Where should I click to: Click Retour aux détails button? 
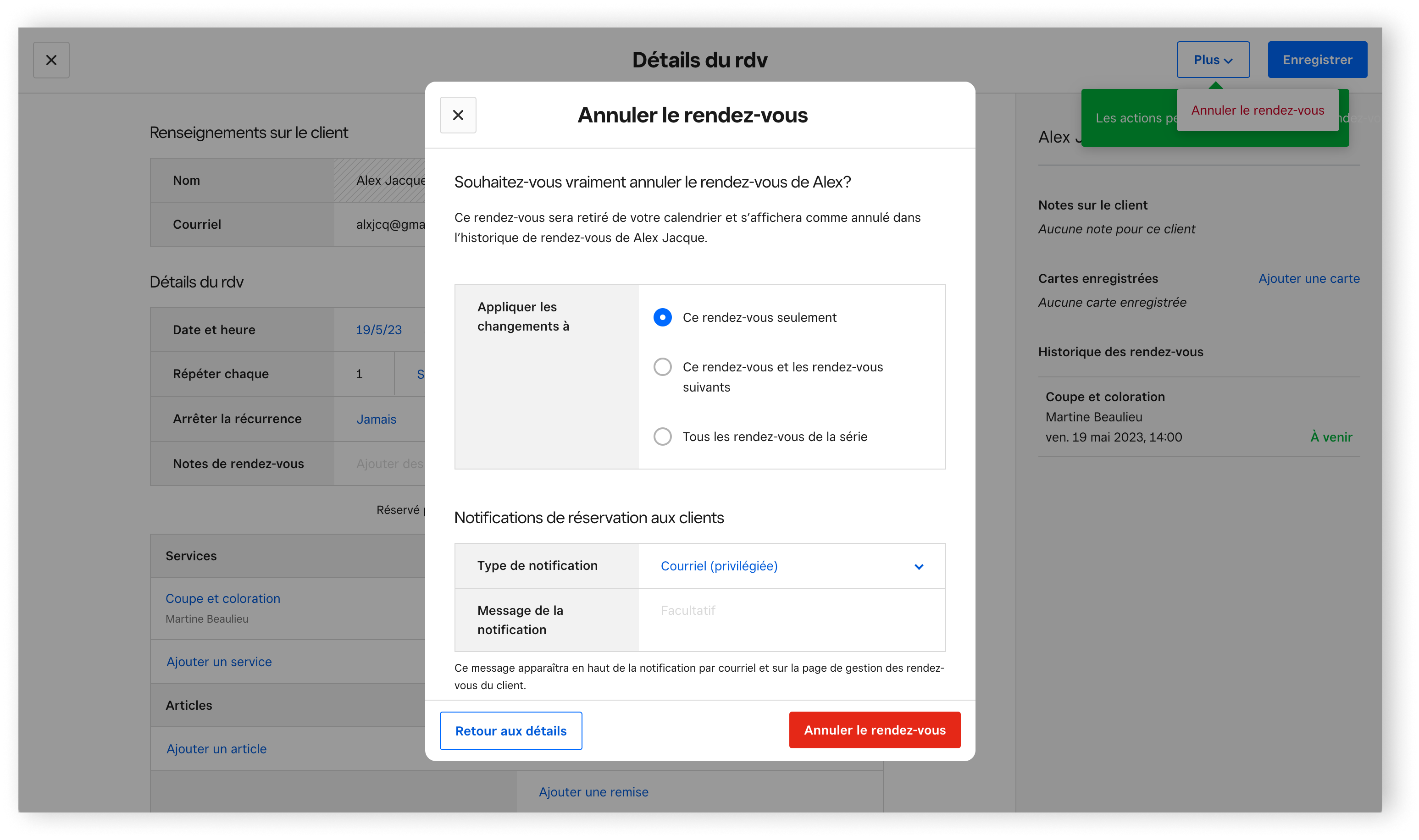[510, 731]
